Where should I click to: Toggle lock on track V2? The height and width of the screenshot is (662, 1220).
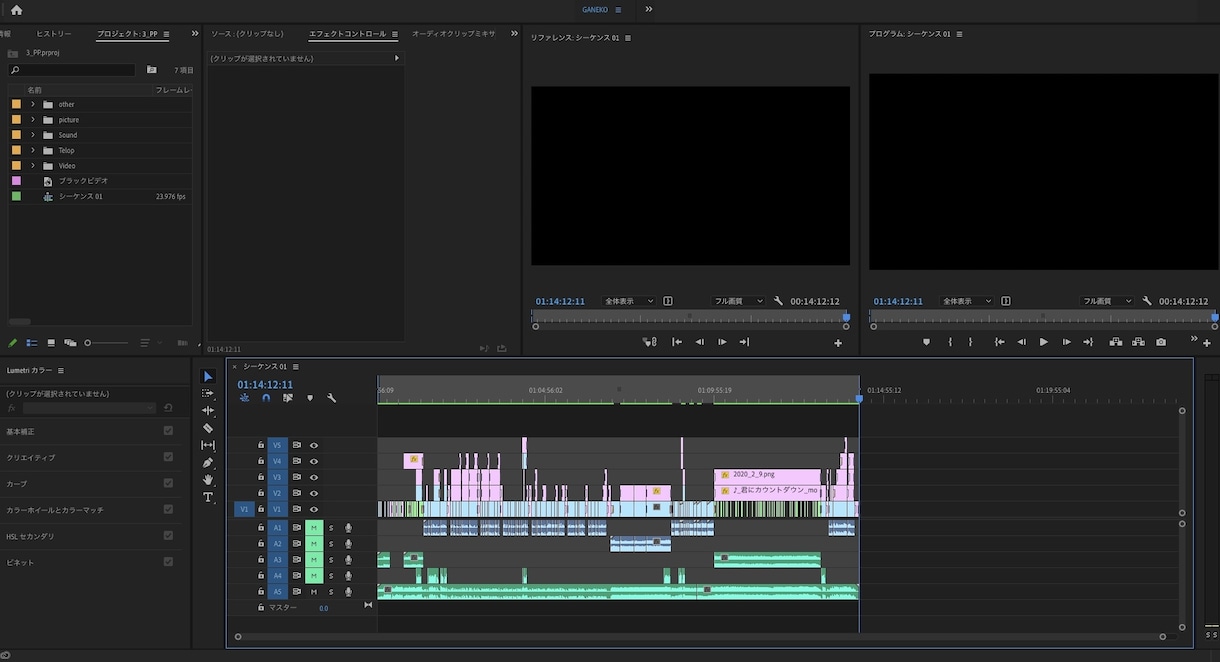(261, 493)
